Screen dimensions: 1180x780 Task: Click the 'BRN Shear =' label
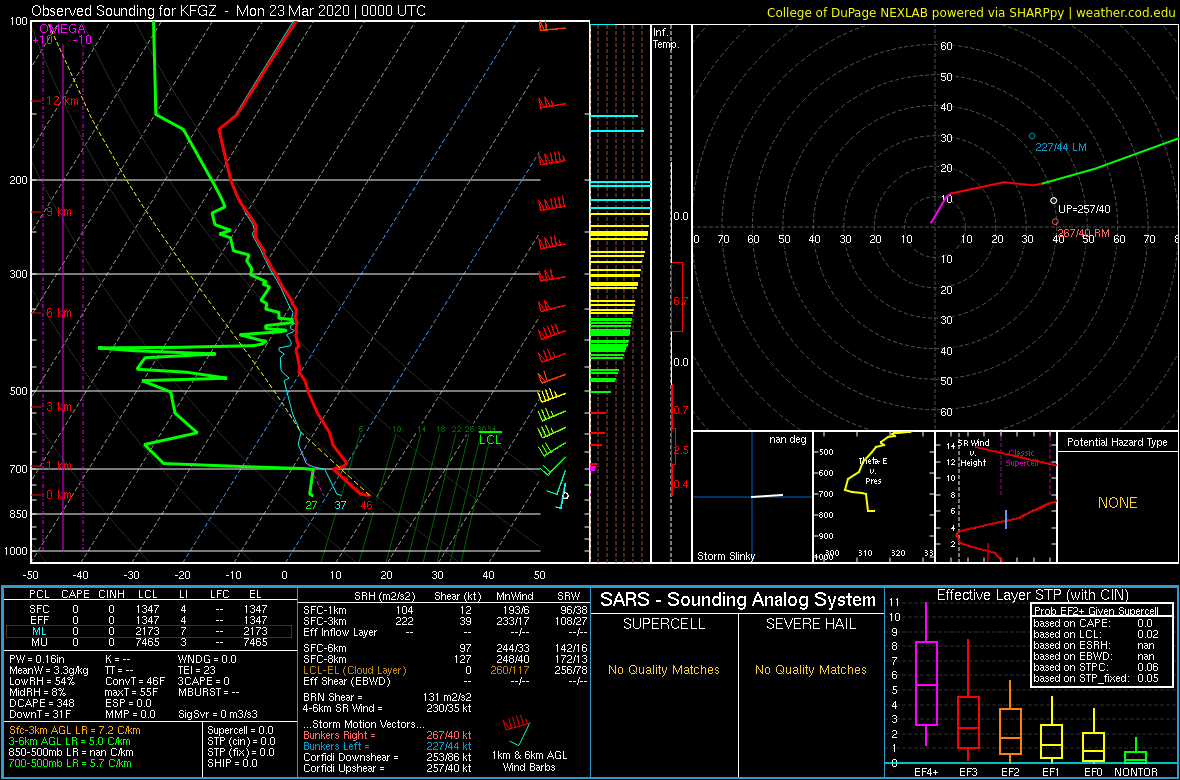click(333, 696)
